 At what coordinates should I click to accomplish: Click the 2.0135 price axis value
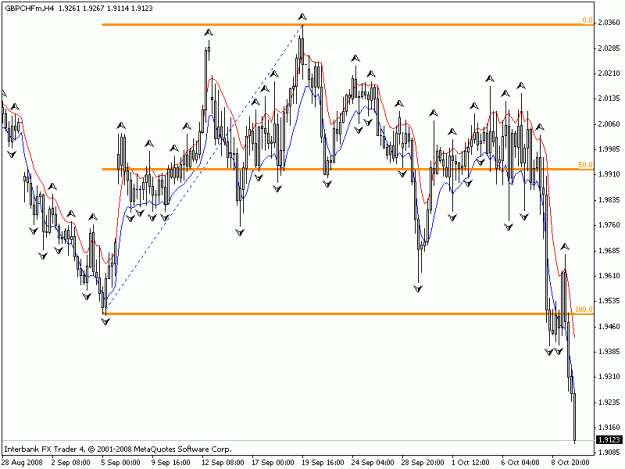click(x=609, y=98)
